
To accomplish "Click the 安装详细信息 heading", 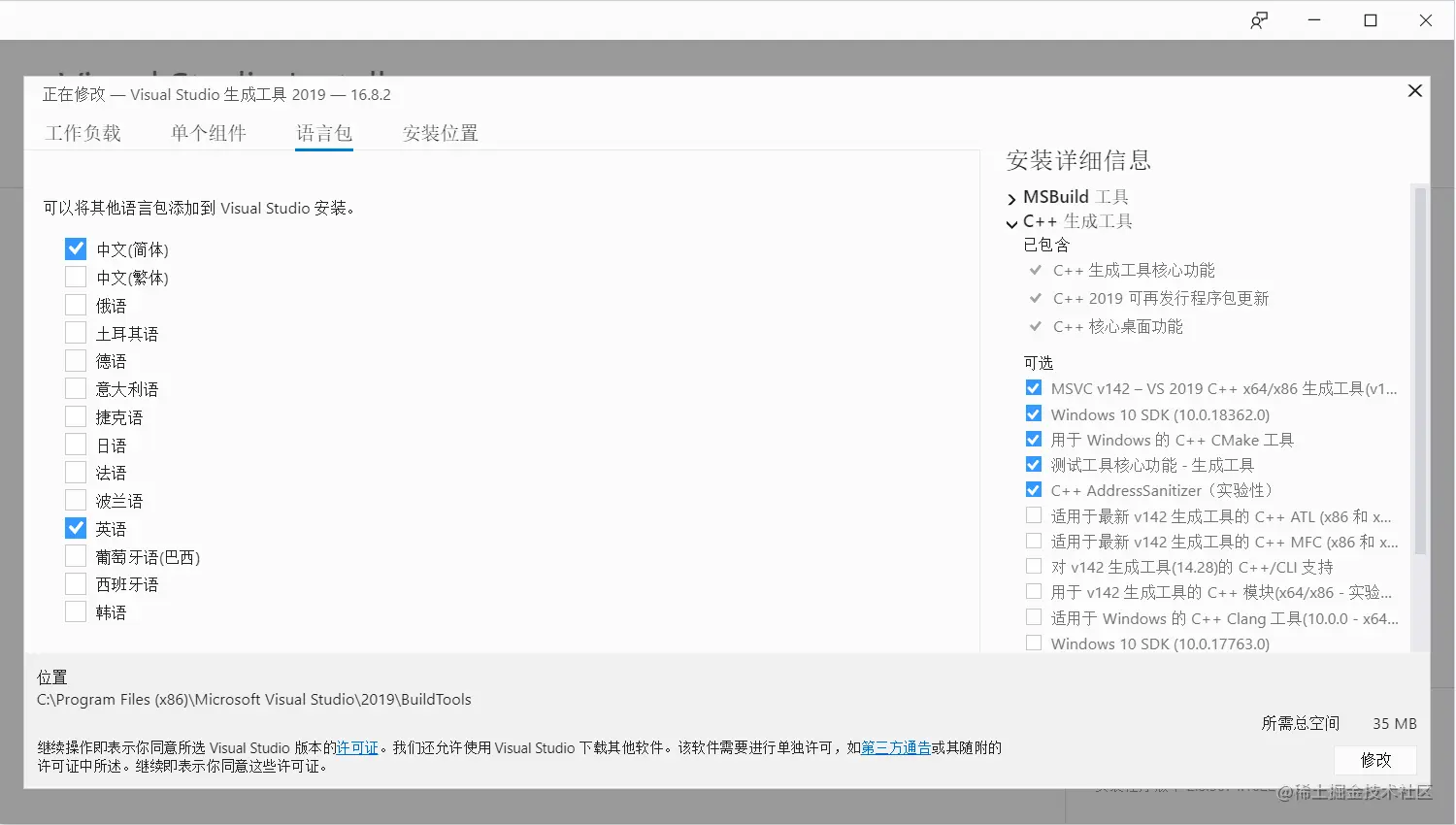I will pos(1078,160).
